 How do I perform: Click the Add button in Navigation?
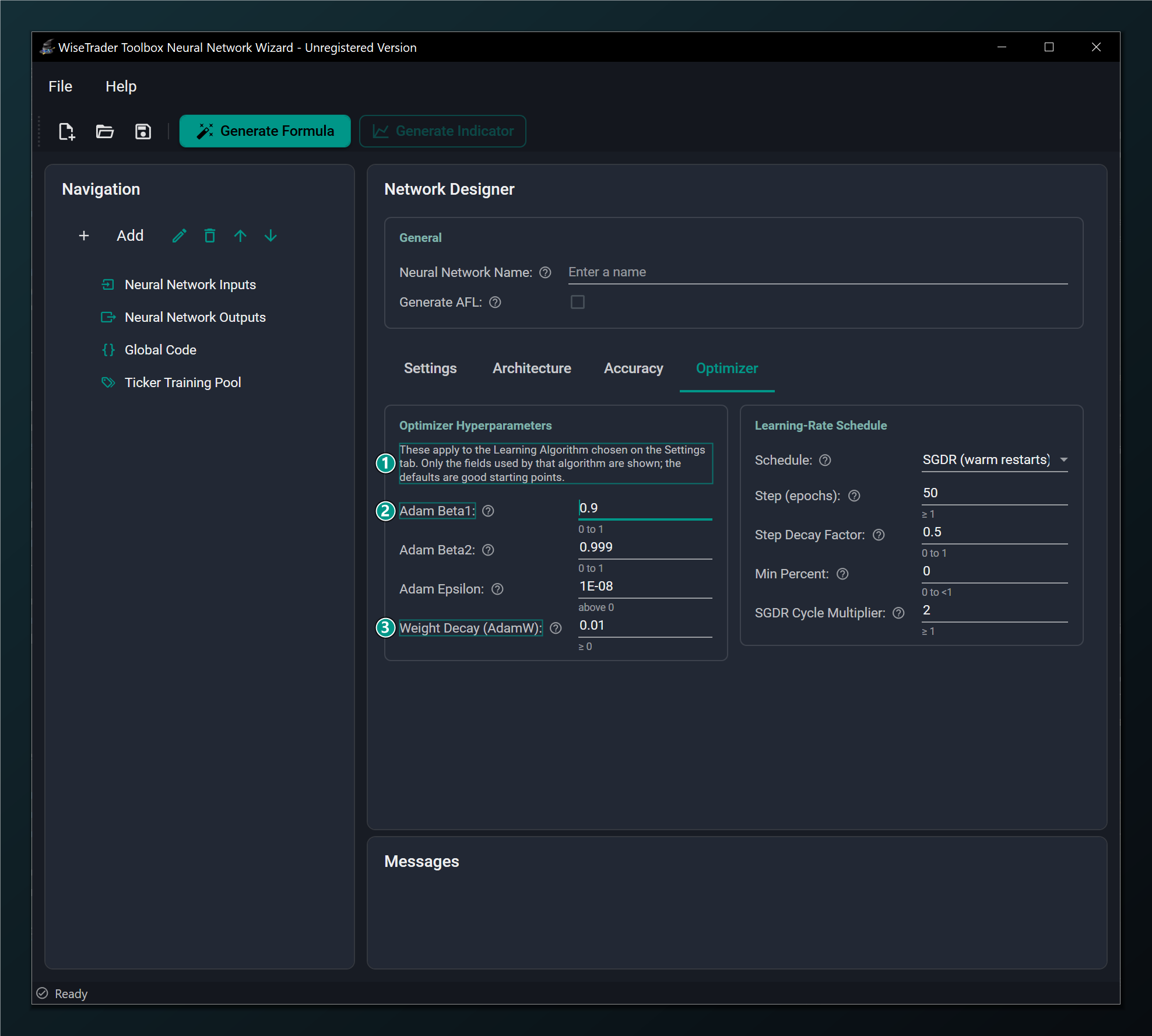point(111,236)
